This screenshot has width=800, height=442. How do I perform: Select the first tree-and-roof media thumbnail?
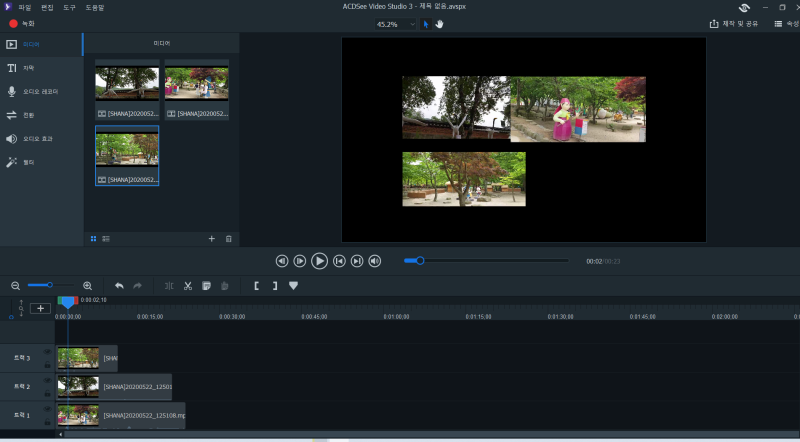click(x=127, y=90)
